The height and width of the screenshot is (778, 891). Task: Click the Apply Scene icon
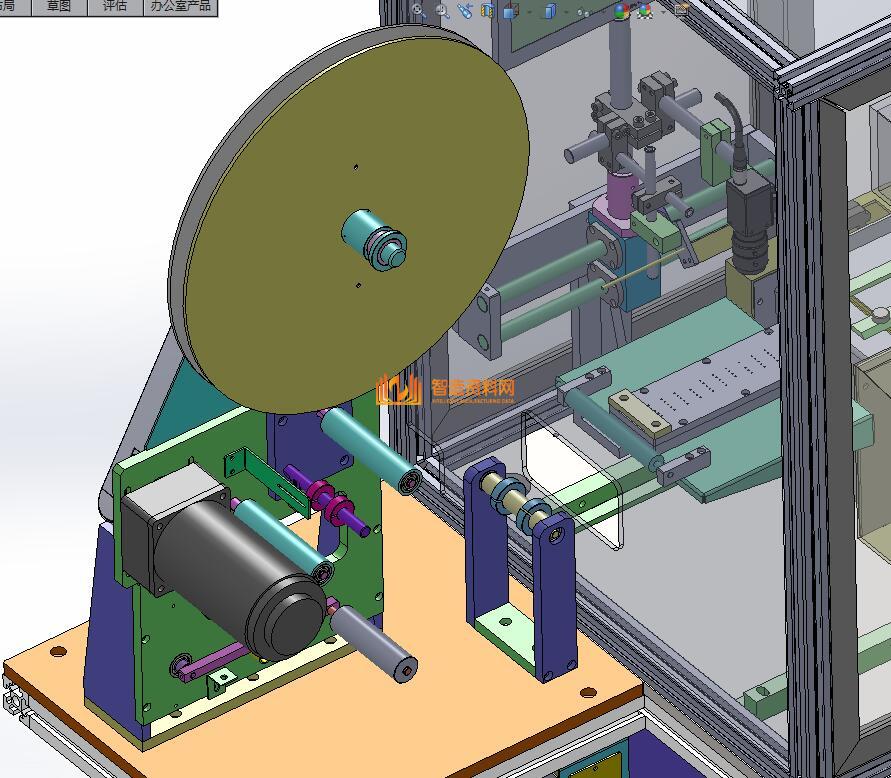pos(645,11)
